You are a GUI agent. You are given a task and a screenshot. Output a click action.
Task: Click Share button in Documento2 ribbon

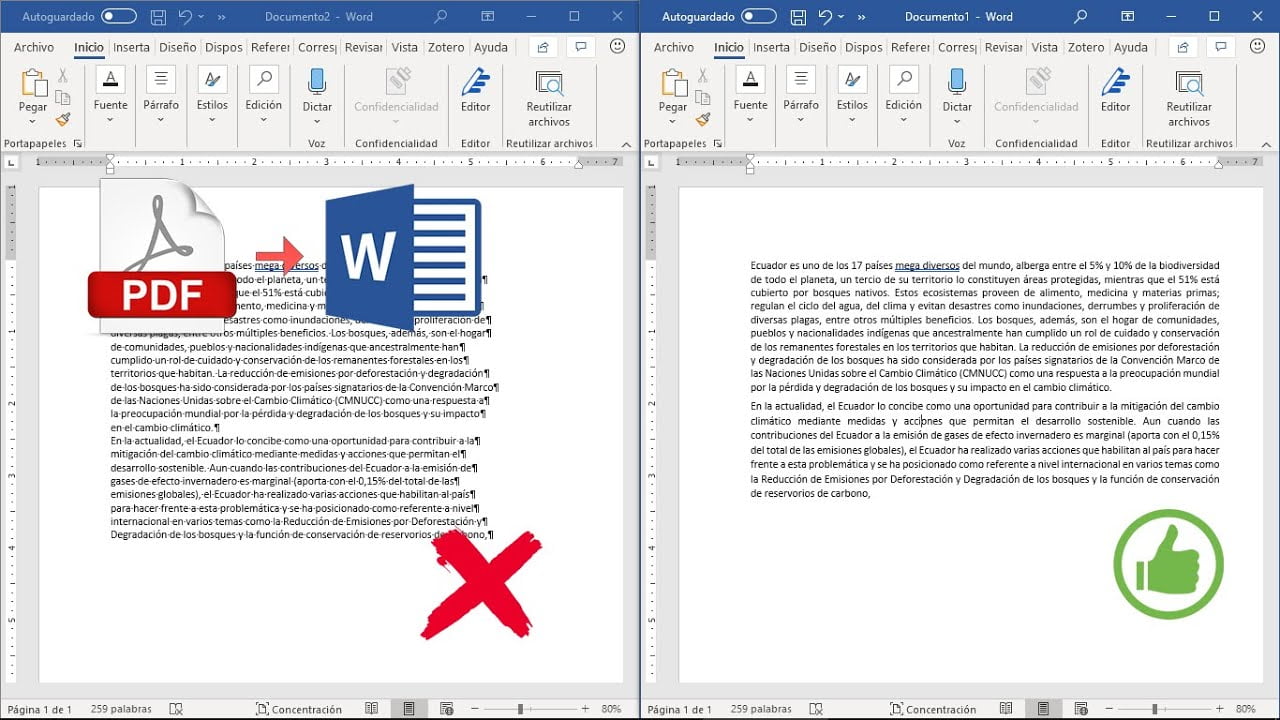543,47
